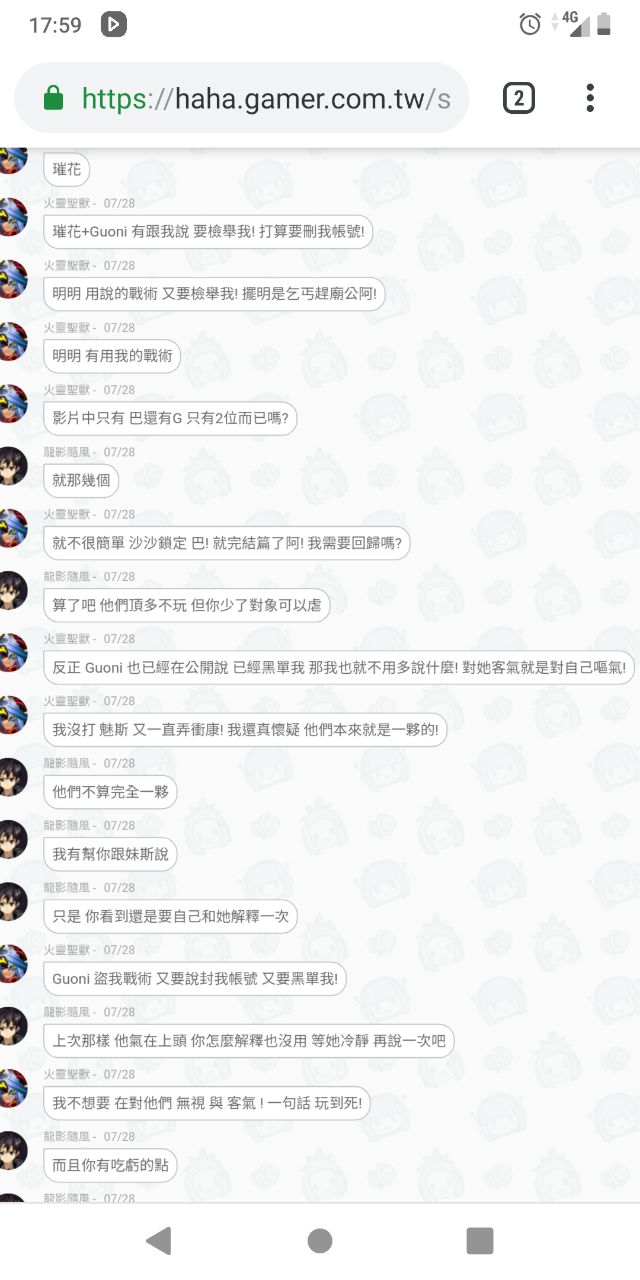Tap avatar beside the 就那幾個 message

click(12, 466)
